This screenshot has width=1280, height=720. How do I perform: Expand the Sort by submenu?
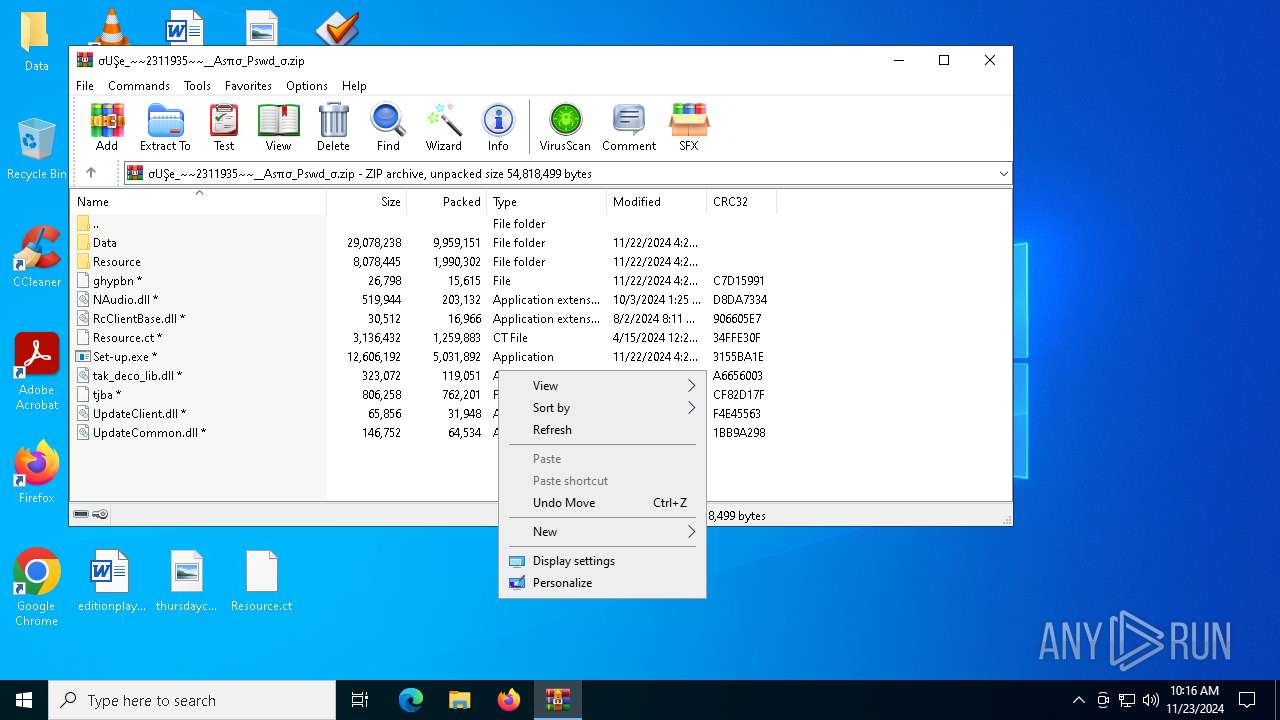[x=602, y=408]
